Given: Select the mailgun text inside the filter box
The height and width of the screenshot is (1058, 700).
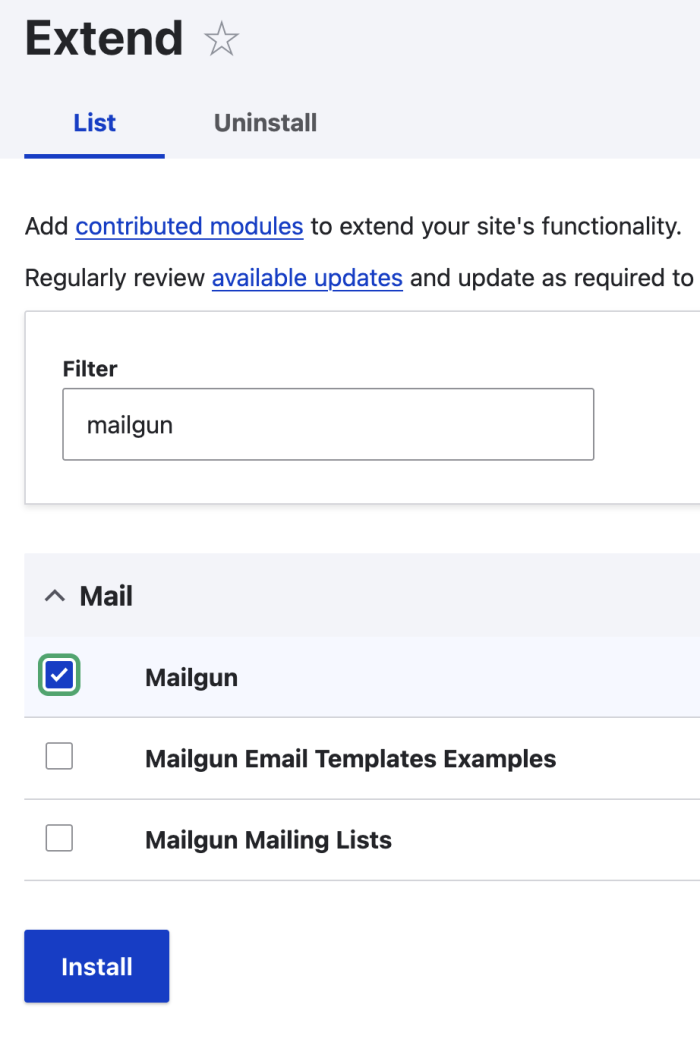Looking at the screenshot, I should point(129,424).
